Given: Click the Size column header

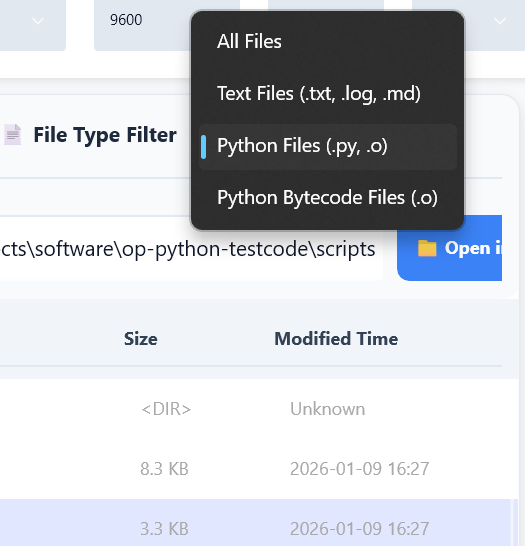Looking at the screenshot, I should [x=141, y=339].
